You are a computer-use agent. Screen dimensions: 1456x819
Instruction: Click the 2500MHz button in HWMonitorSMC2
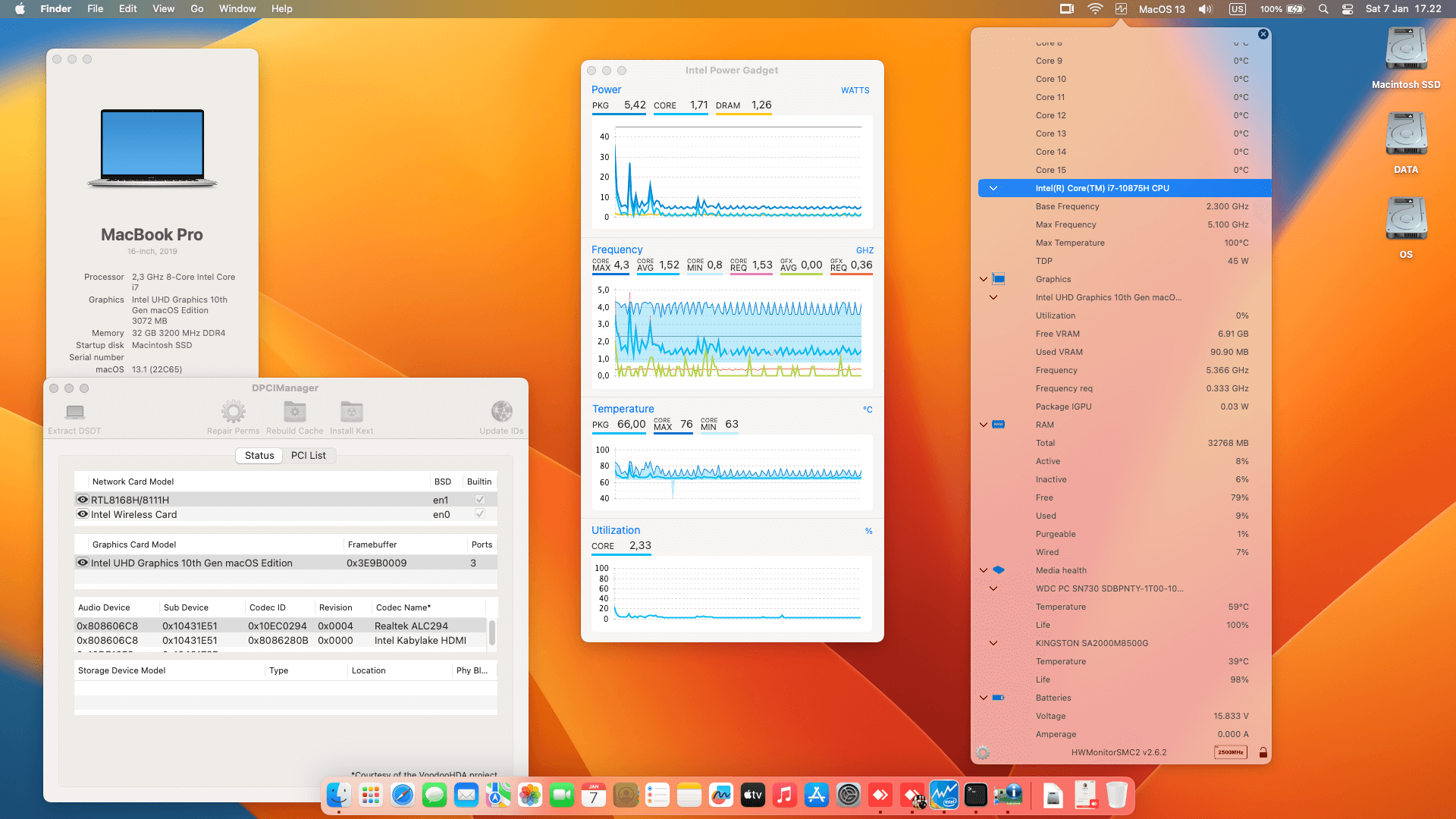(1230, 752)
